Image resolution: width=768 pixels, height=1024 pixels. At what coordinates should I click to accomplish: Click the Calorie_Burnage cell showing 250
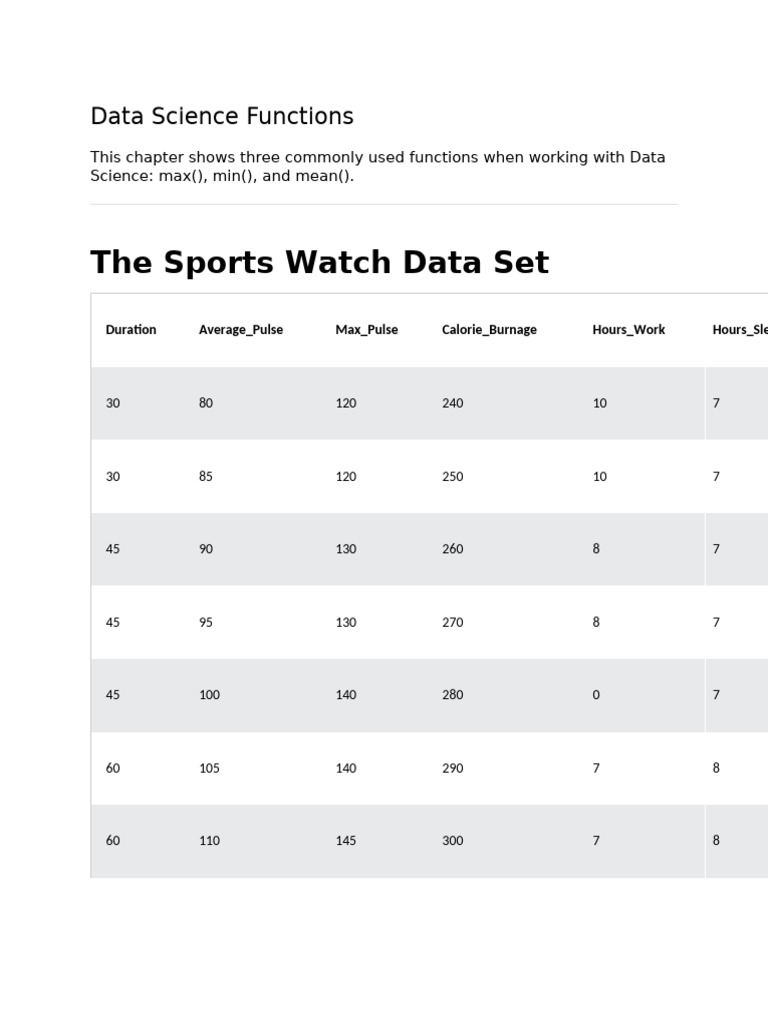(453, 477)
